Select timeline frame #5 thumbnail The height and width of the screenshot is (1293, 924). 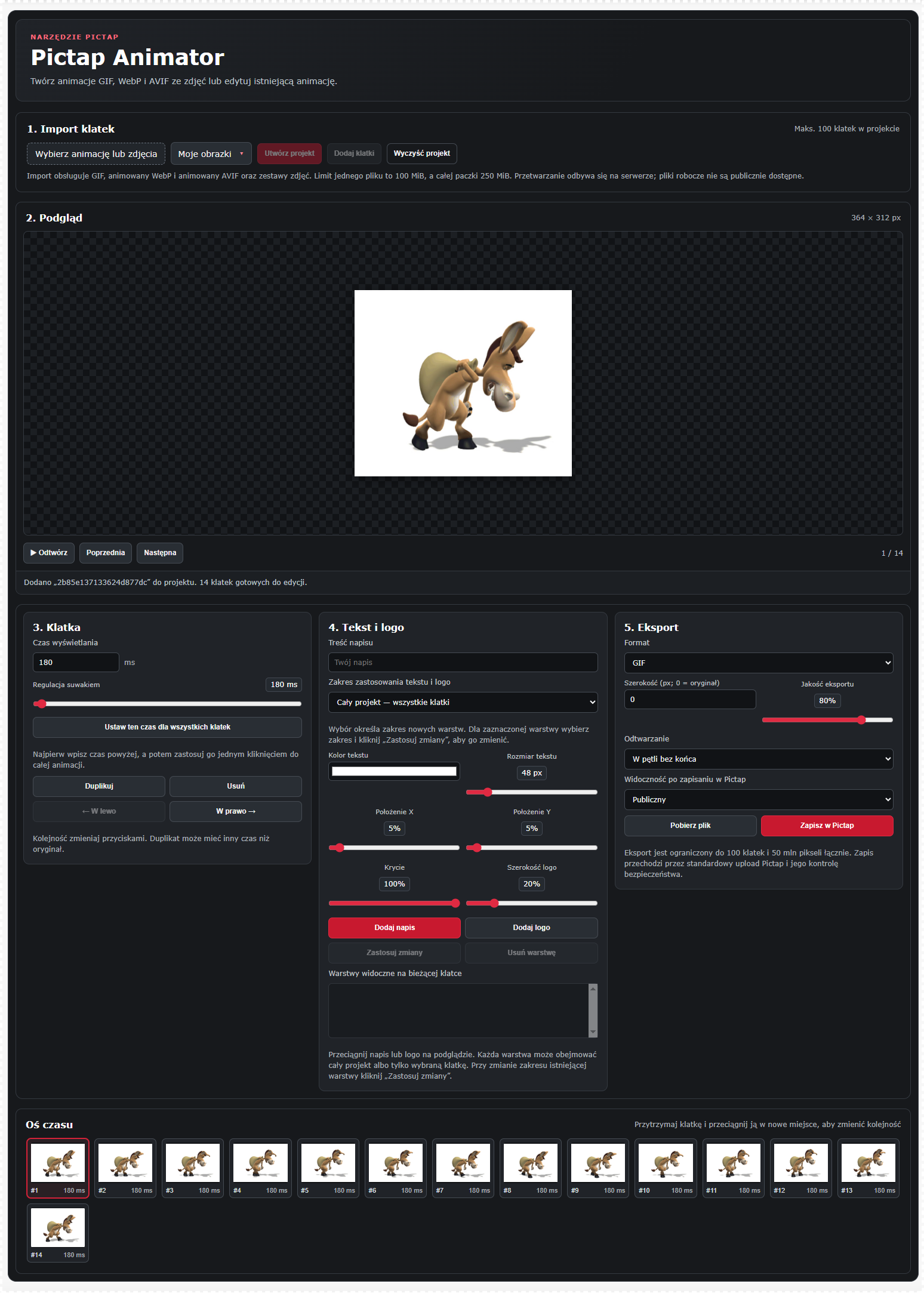[328, 1168]
